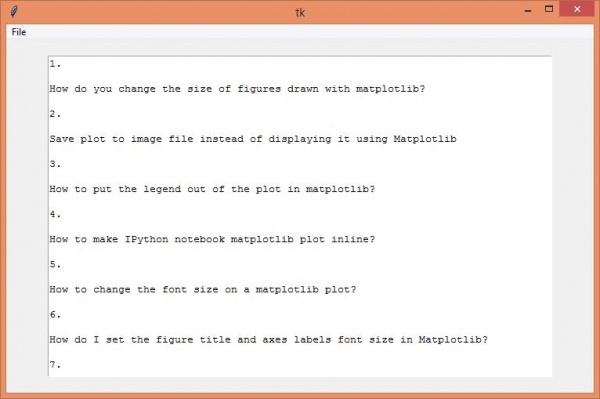Click "Save plot to image file" line
This screenshot has height=399, width=600.
pos(253,139)
